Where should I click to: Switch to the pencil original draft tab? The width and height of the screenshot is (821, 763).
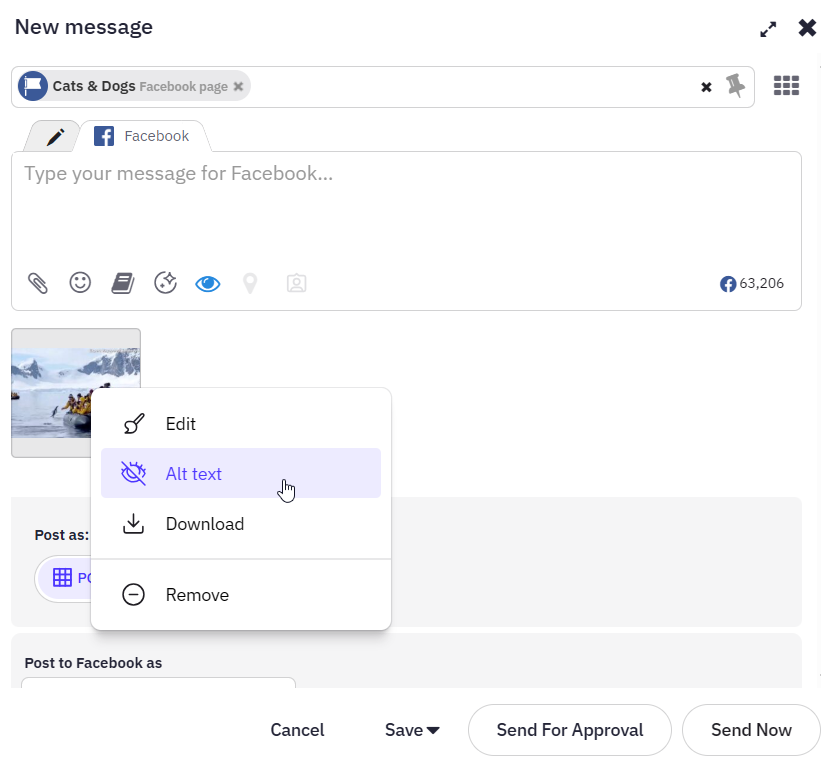pyautogui.click(x=55, y=136)
